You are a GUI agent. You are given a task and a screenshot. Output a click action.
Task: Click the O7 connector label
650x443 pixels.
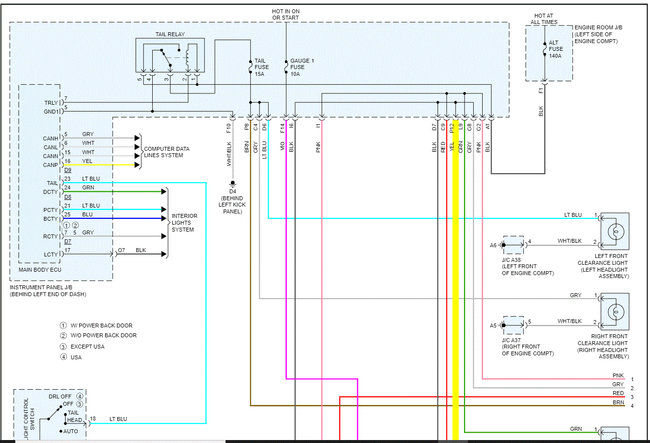(121, 250)
